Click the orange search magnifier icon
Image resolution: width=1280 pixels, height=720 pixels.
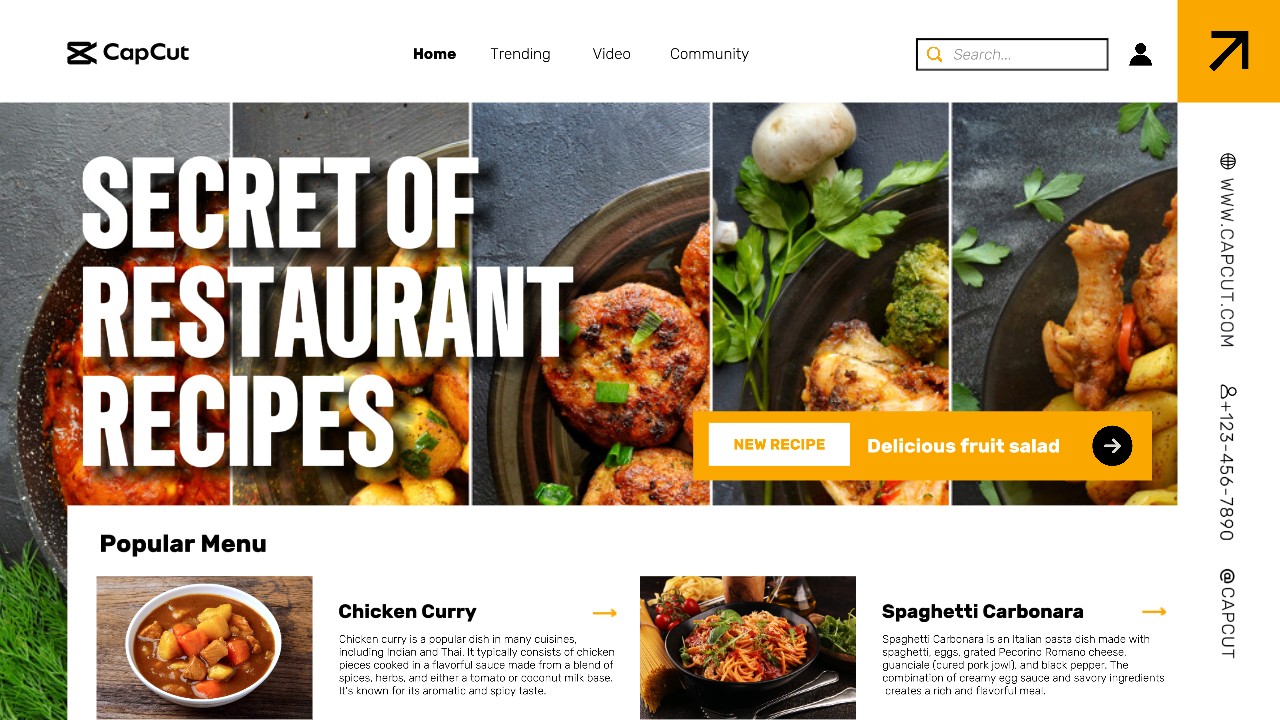coord(934,54)
